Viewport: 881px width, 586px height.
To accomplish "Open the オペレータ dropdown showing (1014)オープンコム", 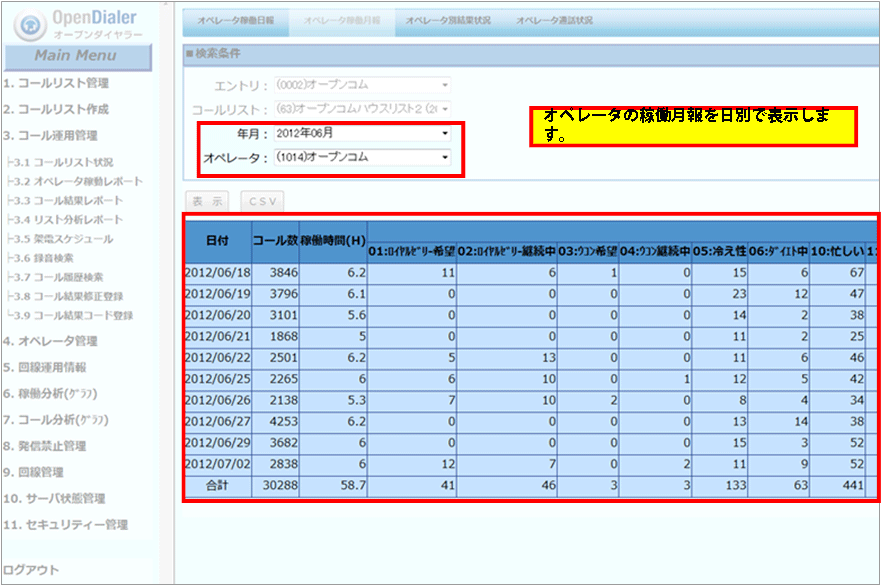I will pyautogui.click(x=363, y=157).
